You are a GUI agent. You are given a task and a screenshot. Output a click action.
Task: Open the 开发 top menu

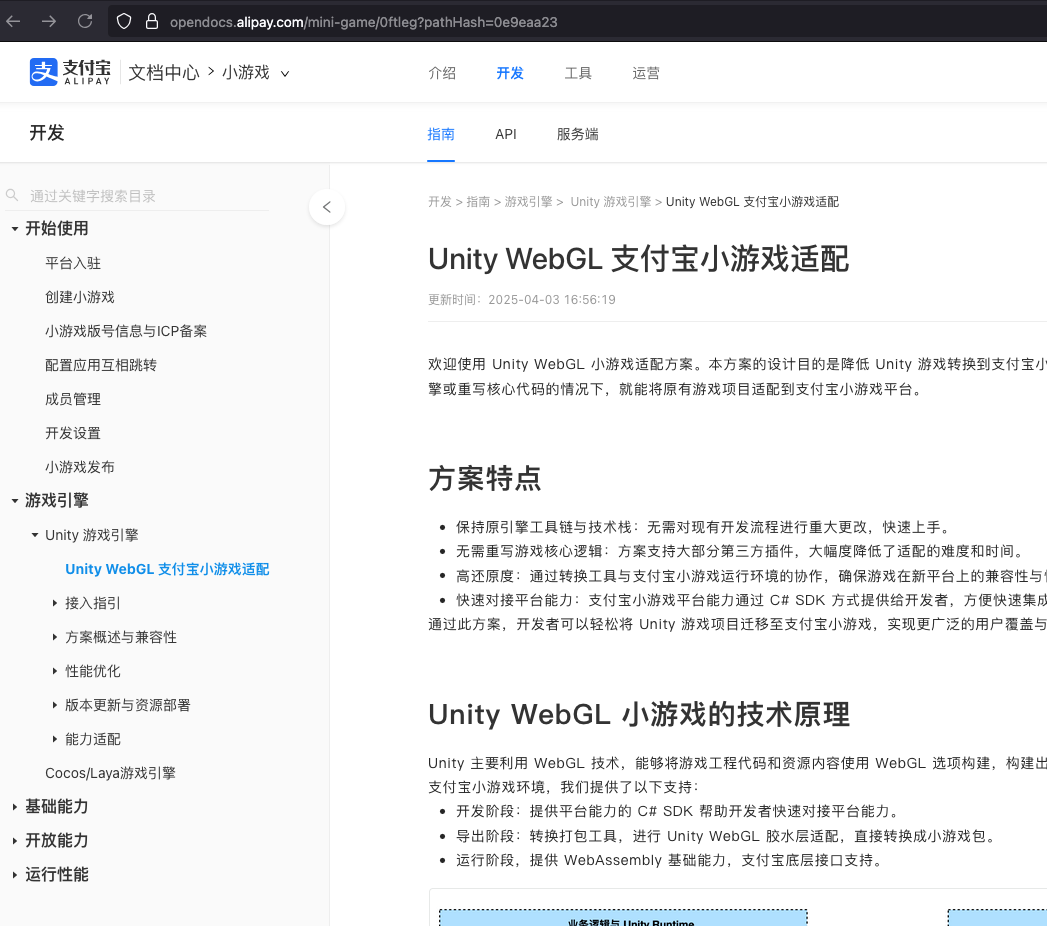[510, 73]
